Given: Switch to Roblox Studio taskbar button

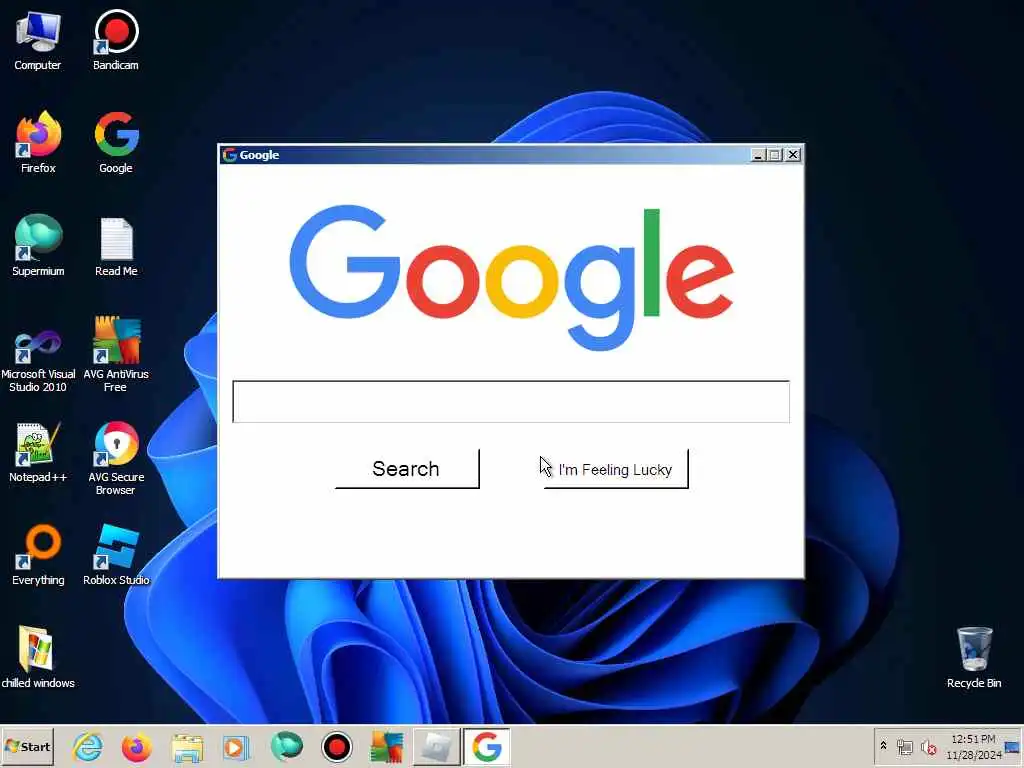Looking at the screenshot, I should pos(436,746).
